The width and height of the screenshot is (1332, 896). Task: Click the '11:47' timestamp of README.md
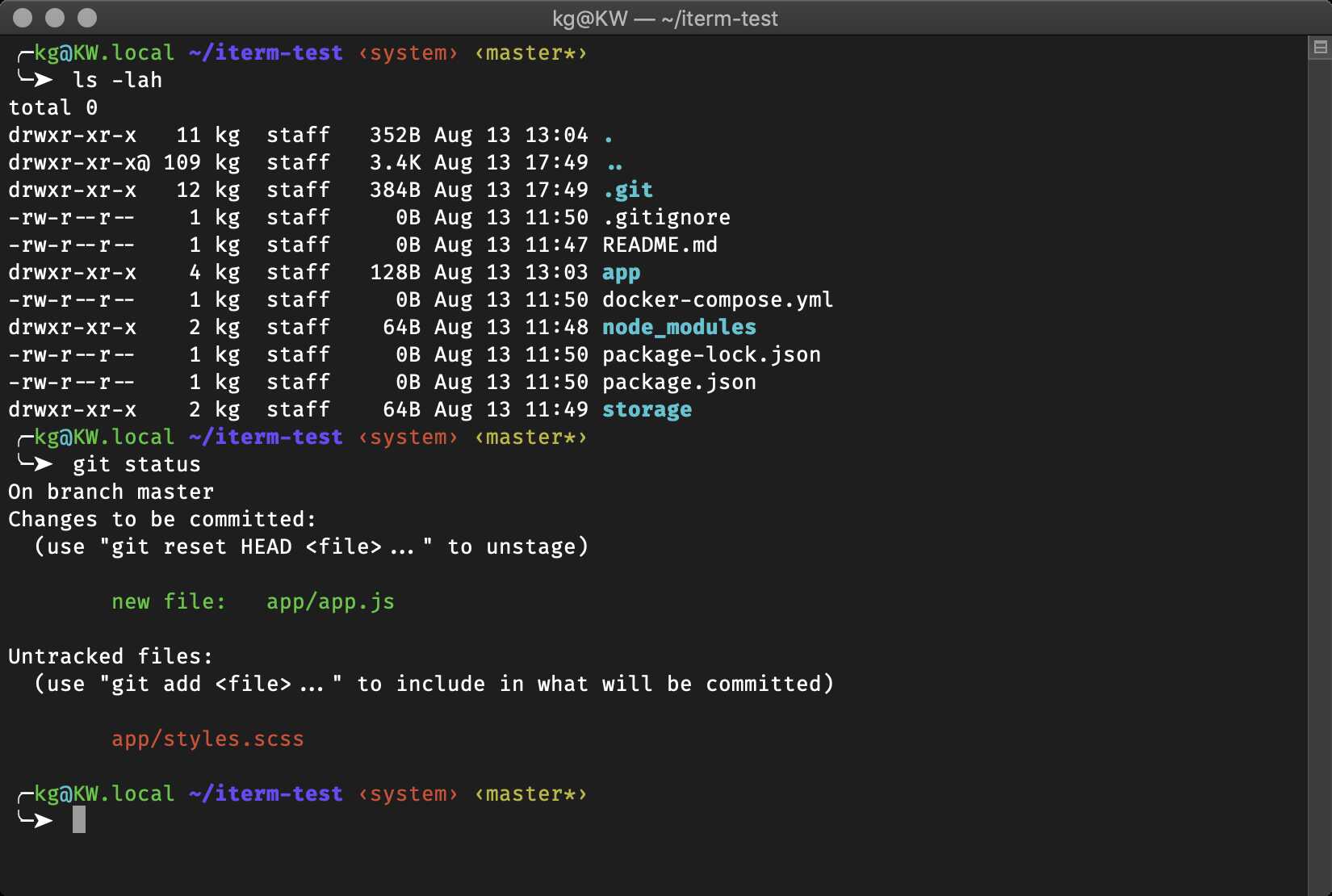[557, 245]
